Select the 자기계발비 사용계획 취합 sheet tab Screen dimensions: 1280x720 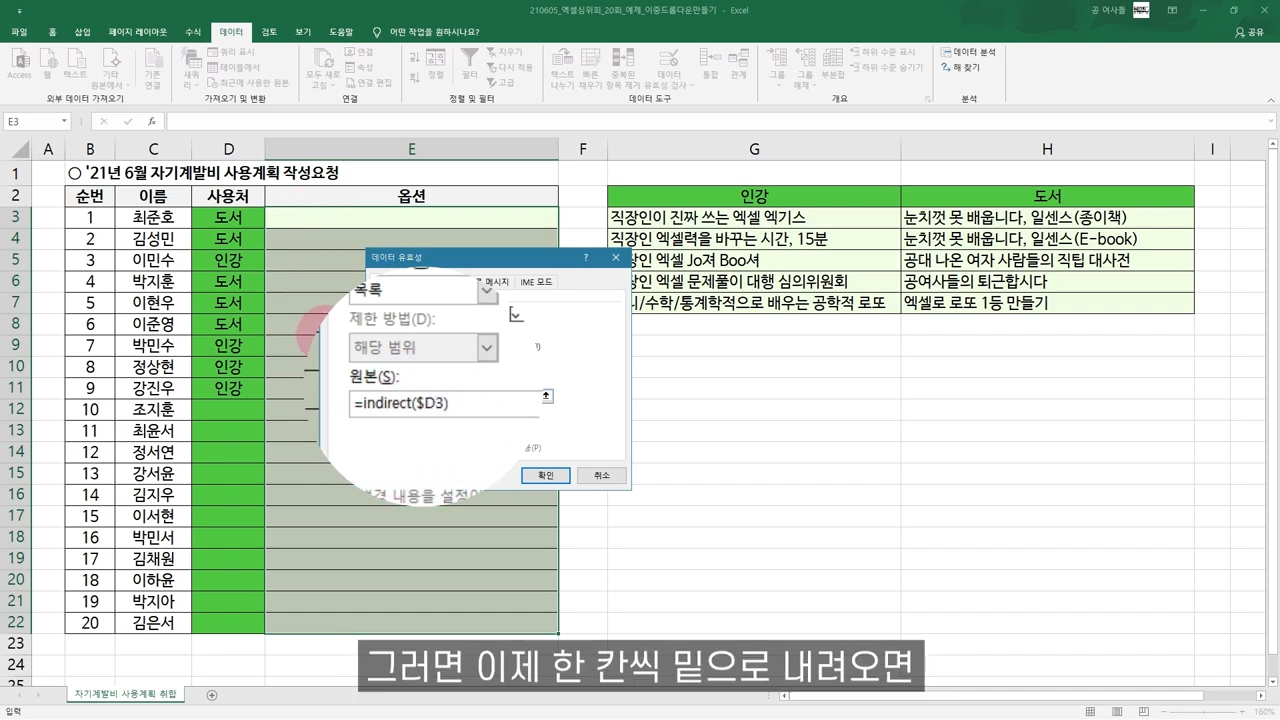click(x=125, y=695)
